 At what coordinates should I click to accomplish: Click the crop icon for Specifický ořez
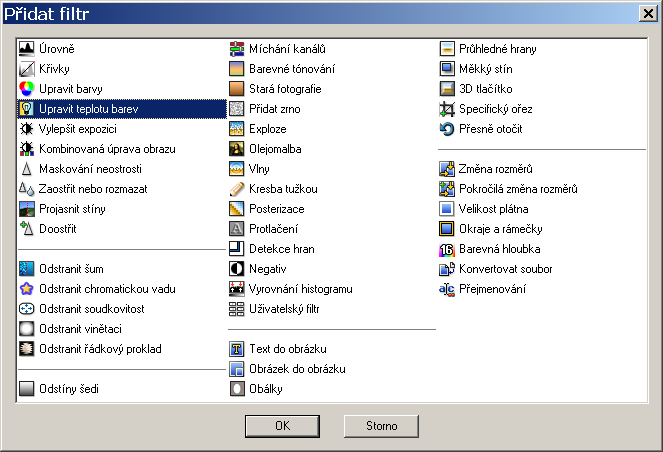point(447,109)
